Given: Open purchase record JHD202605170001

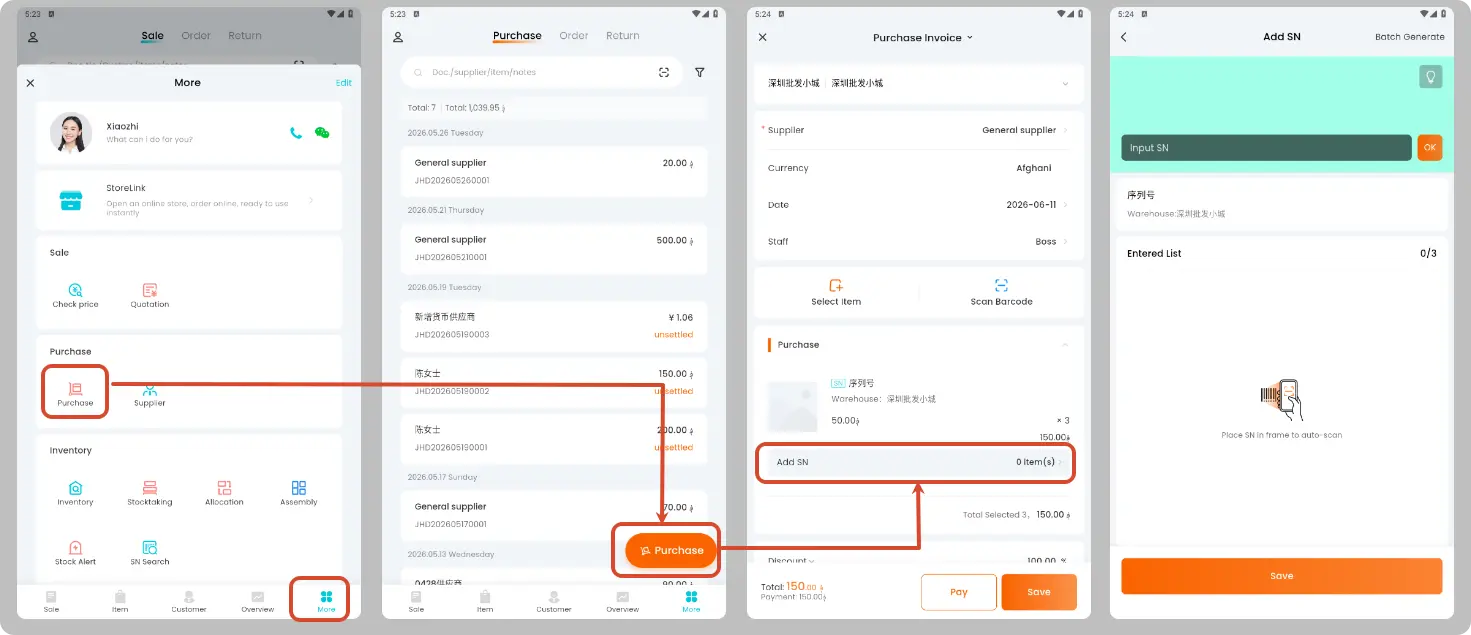Looking at the screenshot, I should [554, 515].
